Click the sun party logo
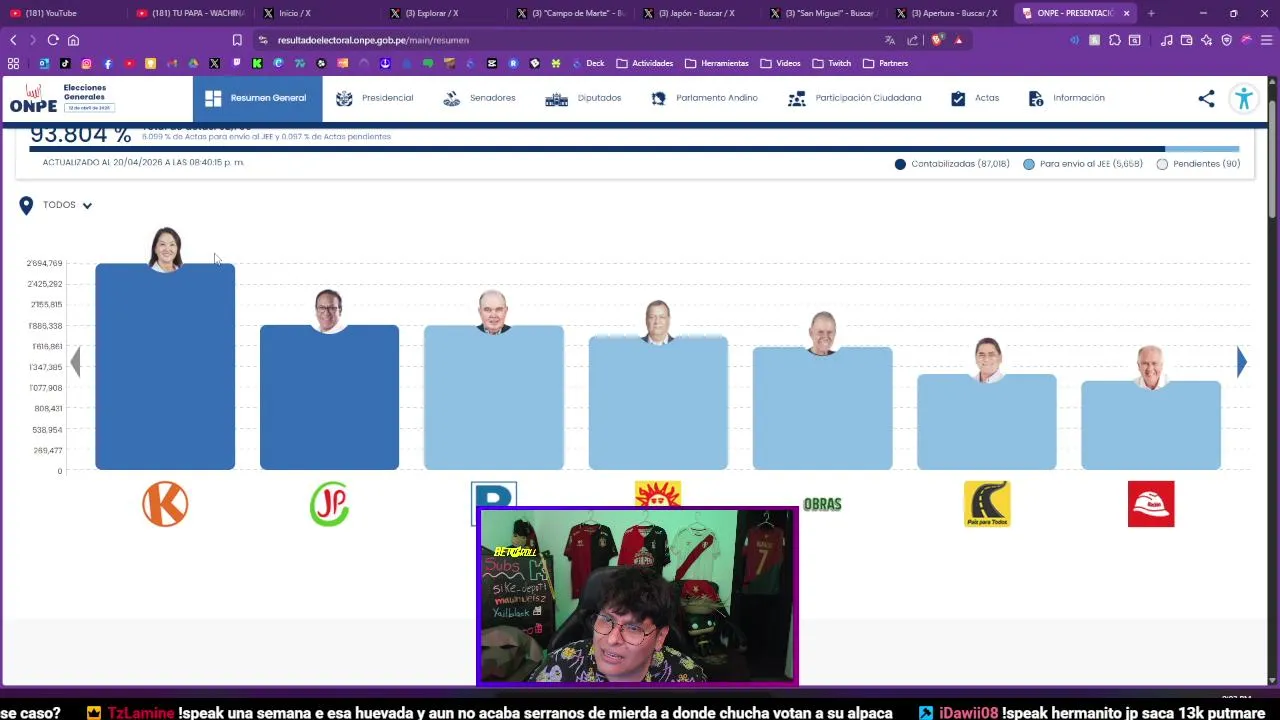The image size is (1280, 720). click(657, 495)
